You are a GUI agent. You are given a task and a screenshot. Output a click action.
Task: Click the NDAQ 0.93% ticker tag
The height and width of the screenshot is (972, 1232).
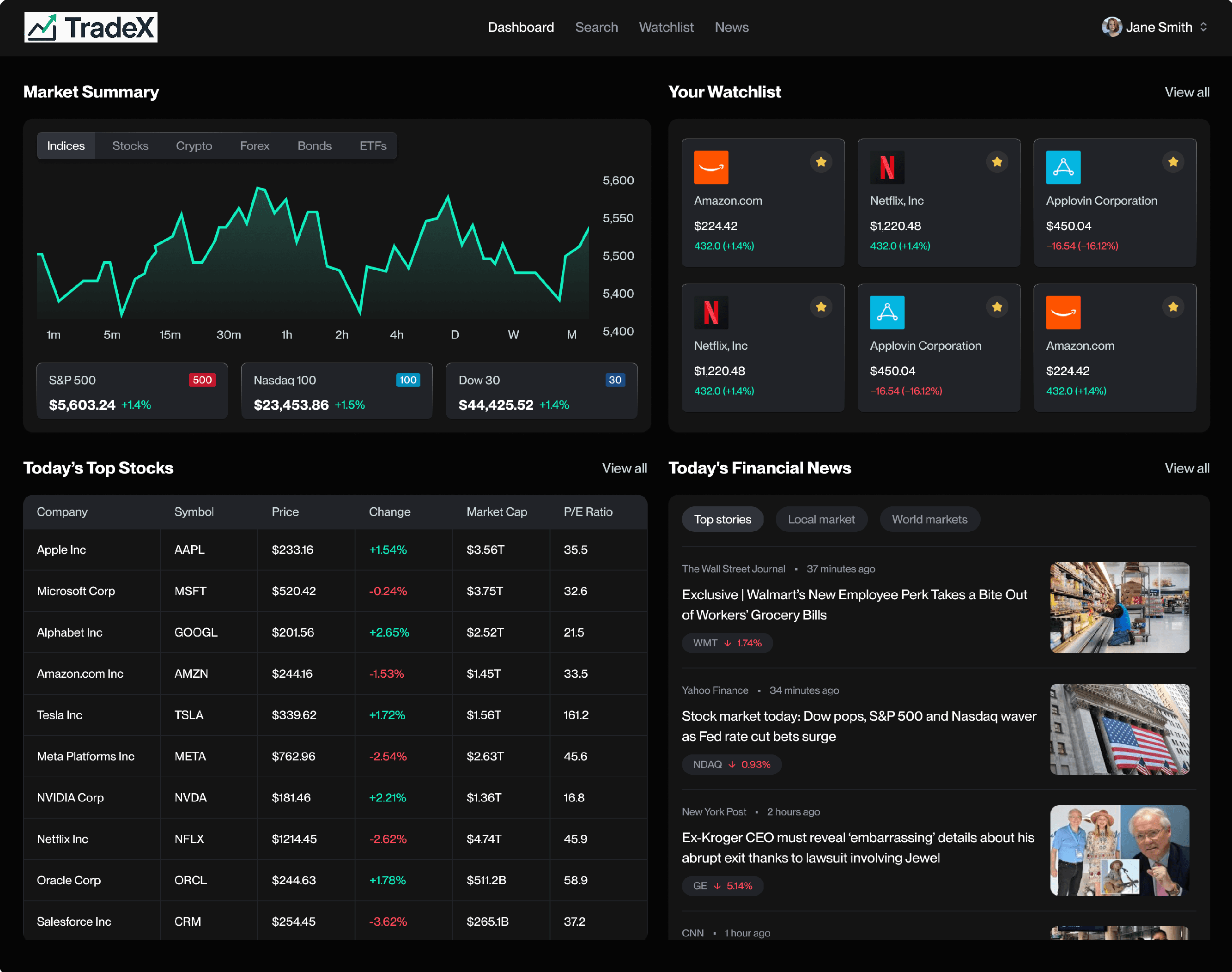coord(731,764)
